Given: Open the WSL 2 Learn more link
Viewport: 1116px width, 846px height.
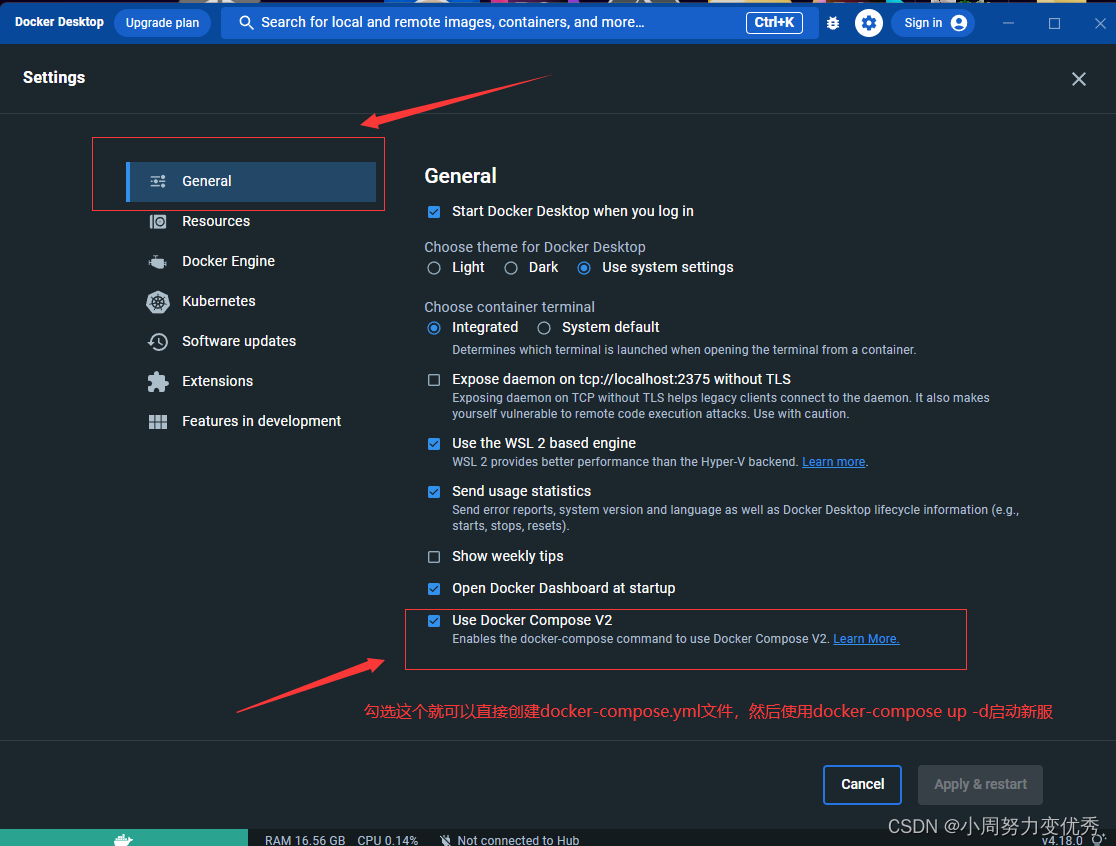Looking at the screenshot, I should pyautogui.click(x=833, y=462).
